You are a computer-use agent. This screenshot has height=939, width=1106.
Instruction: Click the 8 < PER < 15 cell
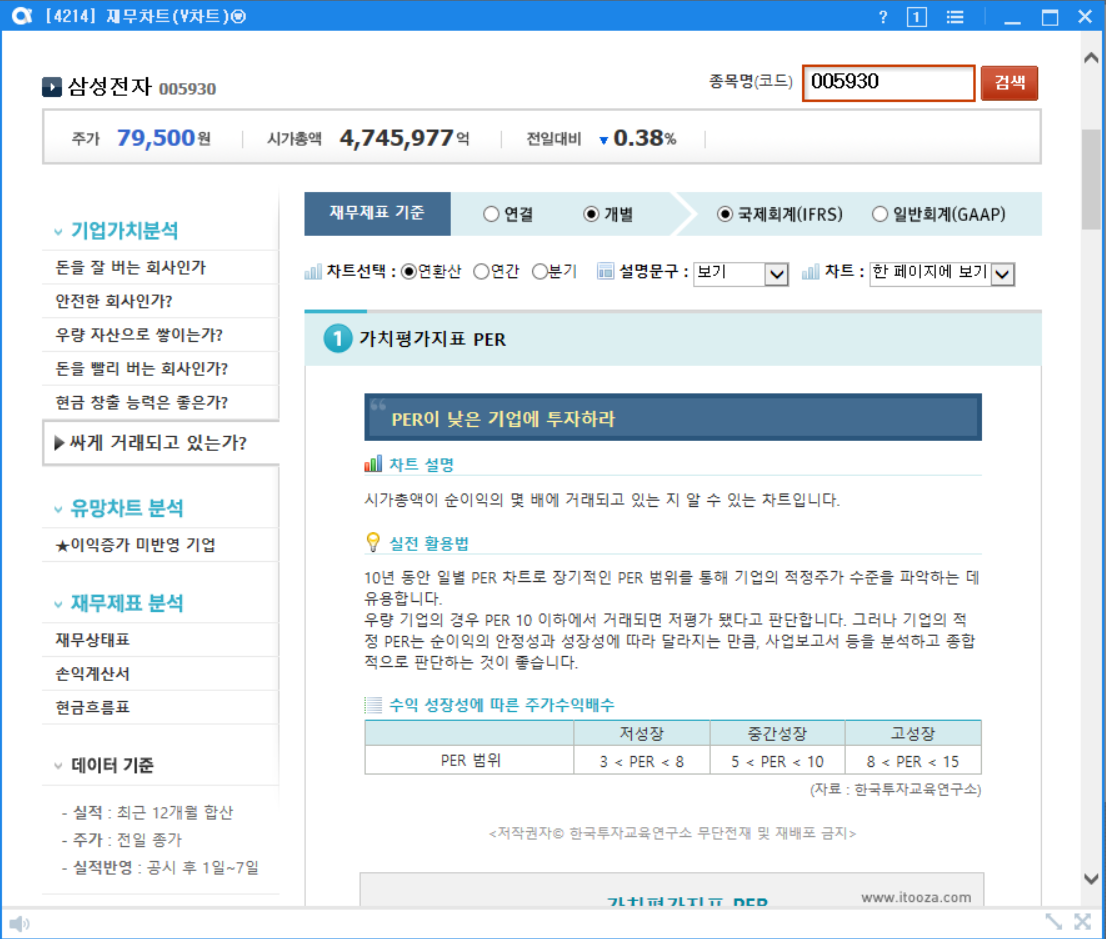913,761
